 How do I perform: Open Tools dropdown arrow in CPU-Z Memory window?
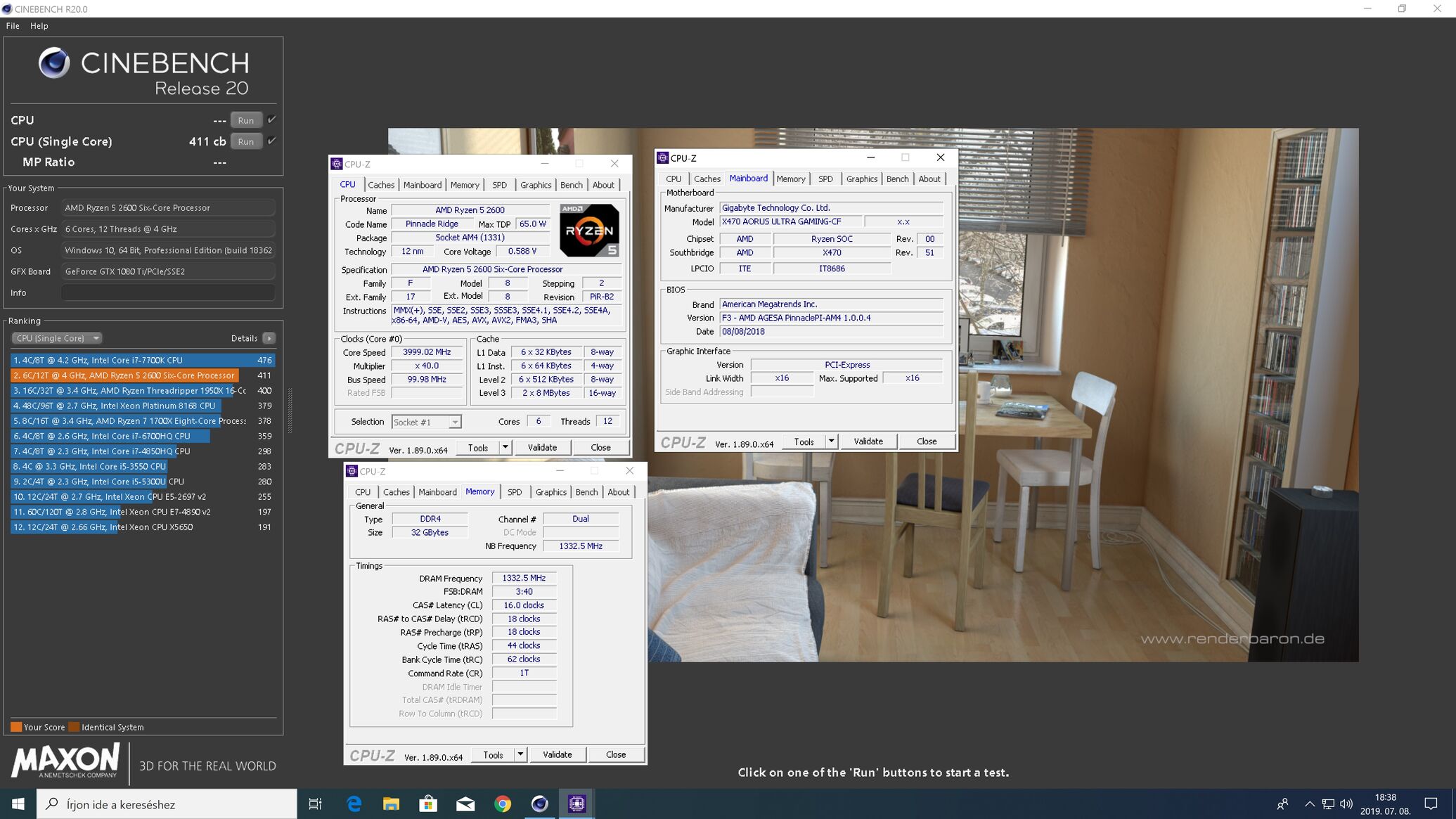click(520, 754)
